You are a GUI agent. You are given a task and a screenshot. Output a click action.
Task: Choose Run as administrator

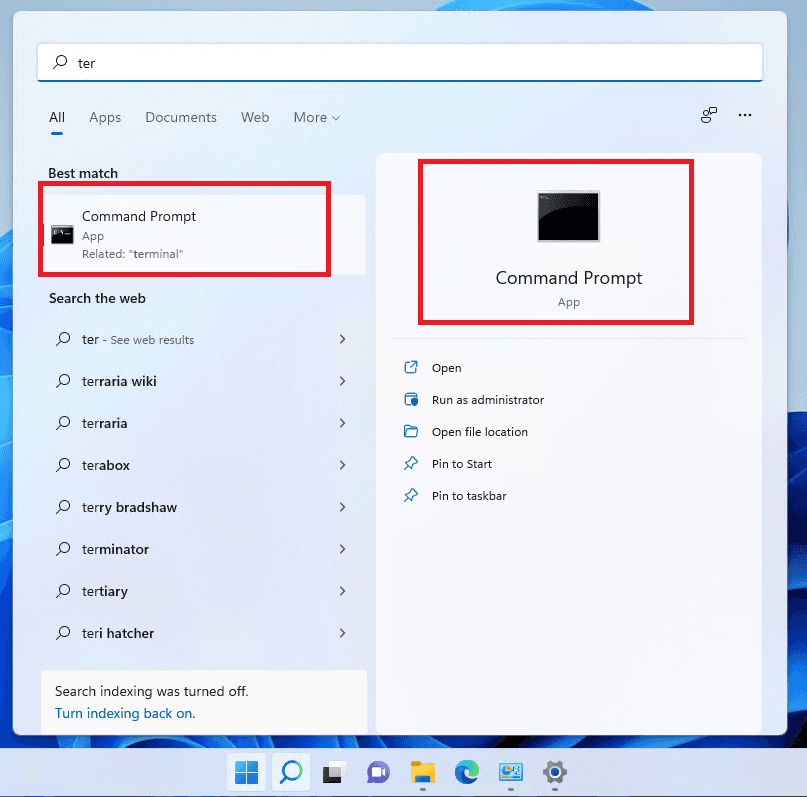coord(487,400)
